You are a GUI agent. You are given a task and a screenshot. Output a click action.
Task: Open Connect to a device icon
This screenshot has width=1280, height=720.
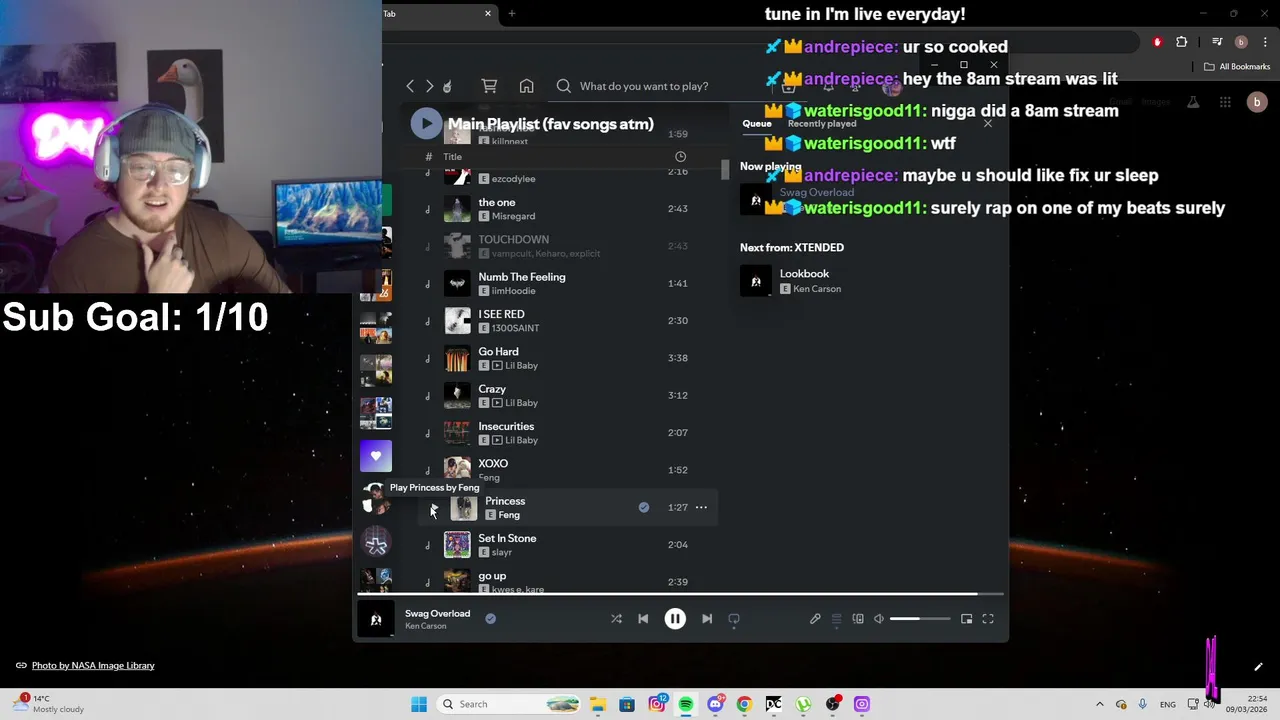coord(858,619)
